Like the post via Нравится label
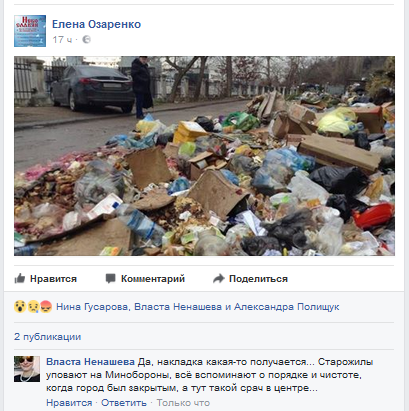 coord(53,279)
